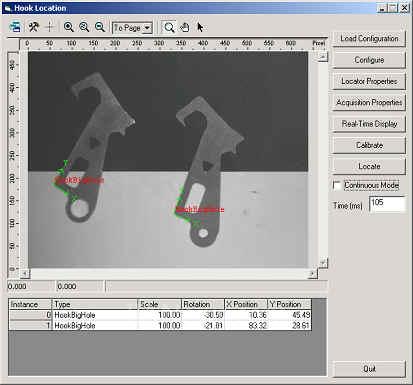Image resolution: width=413 pixels, height=385 pixels.
Task: Select the Rotation column header
Action: pyautogui.click(x=202, y=304)
